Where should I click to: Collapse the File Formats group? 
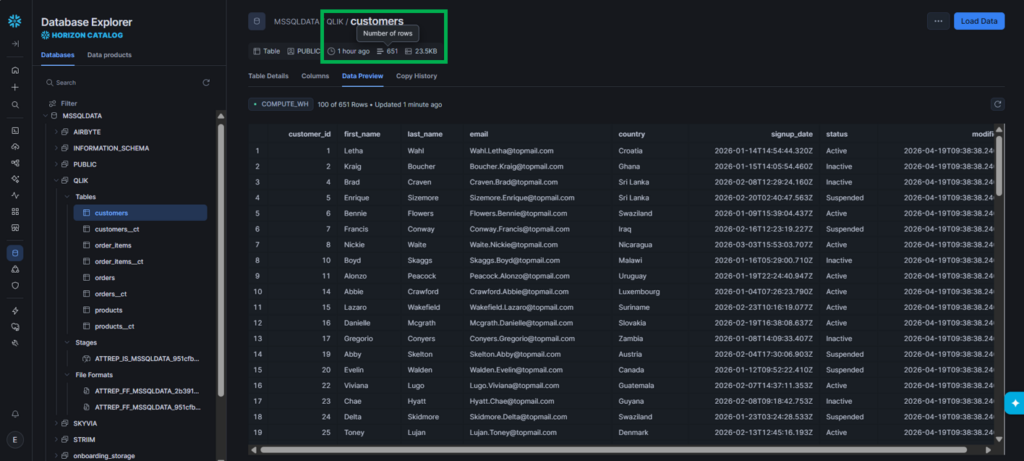[67, 375]
